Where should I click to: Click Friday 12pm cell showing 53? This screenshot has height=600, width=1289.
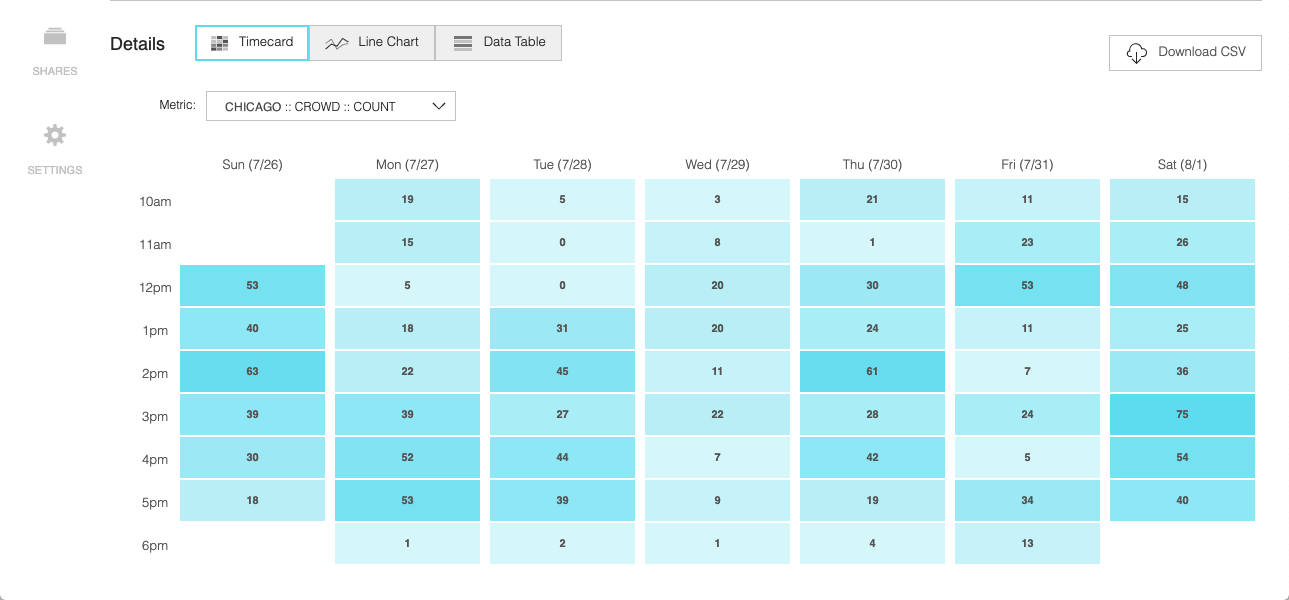(x=1027, y=285)
